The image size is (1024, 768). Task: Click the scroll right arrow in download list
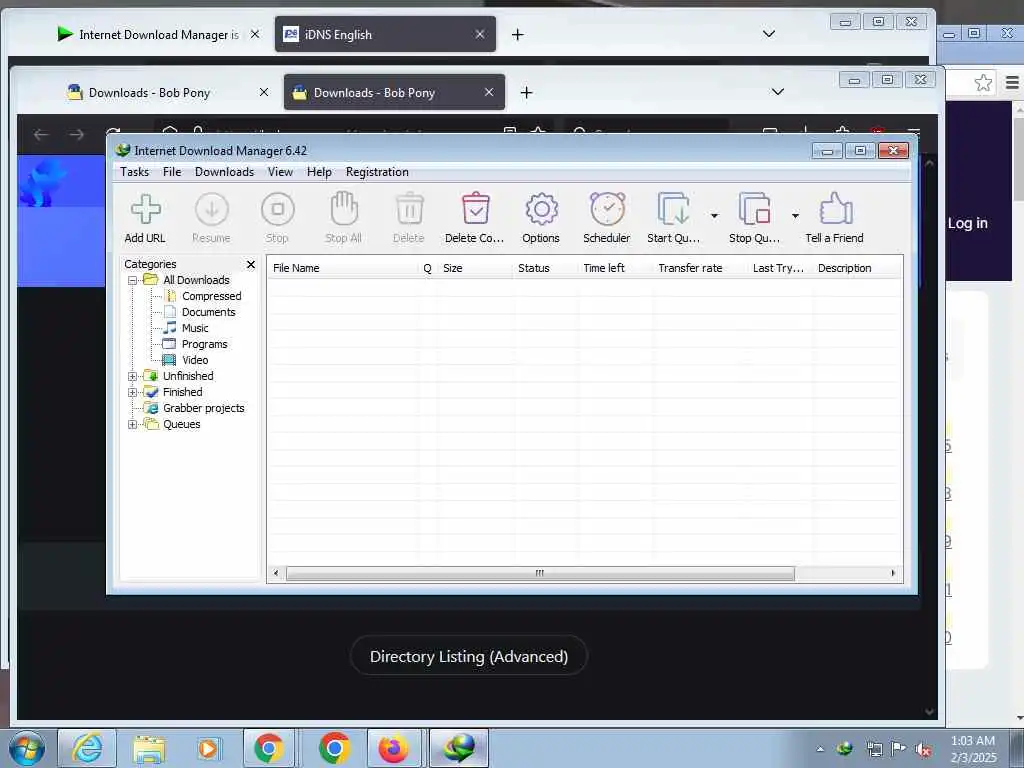[x=893, y=573]
